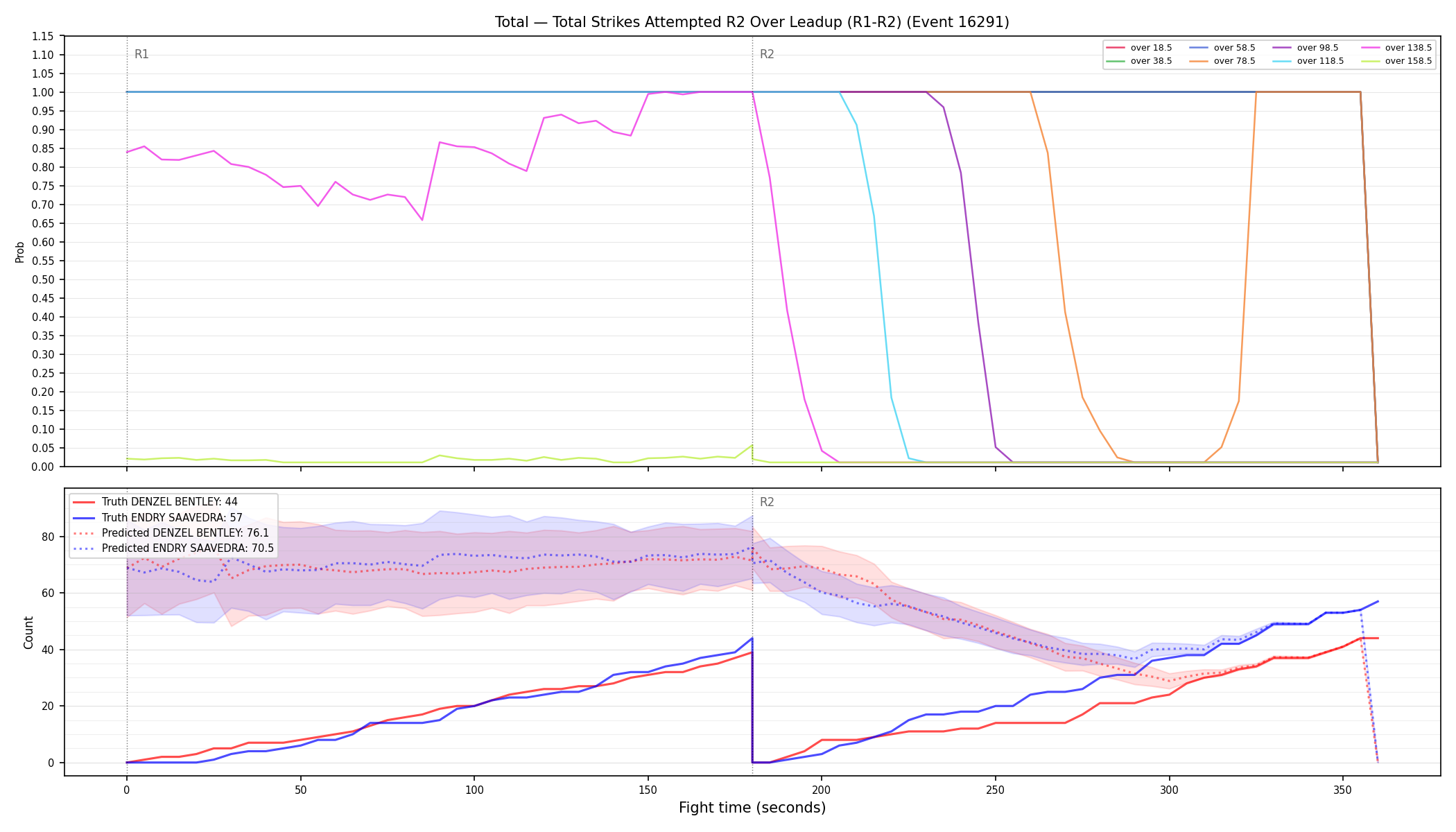Click the yellow-green line swatch beside 'over 158.5'
Viewport: 1456px width, 832px height.
1370,61
